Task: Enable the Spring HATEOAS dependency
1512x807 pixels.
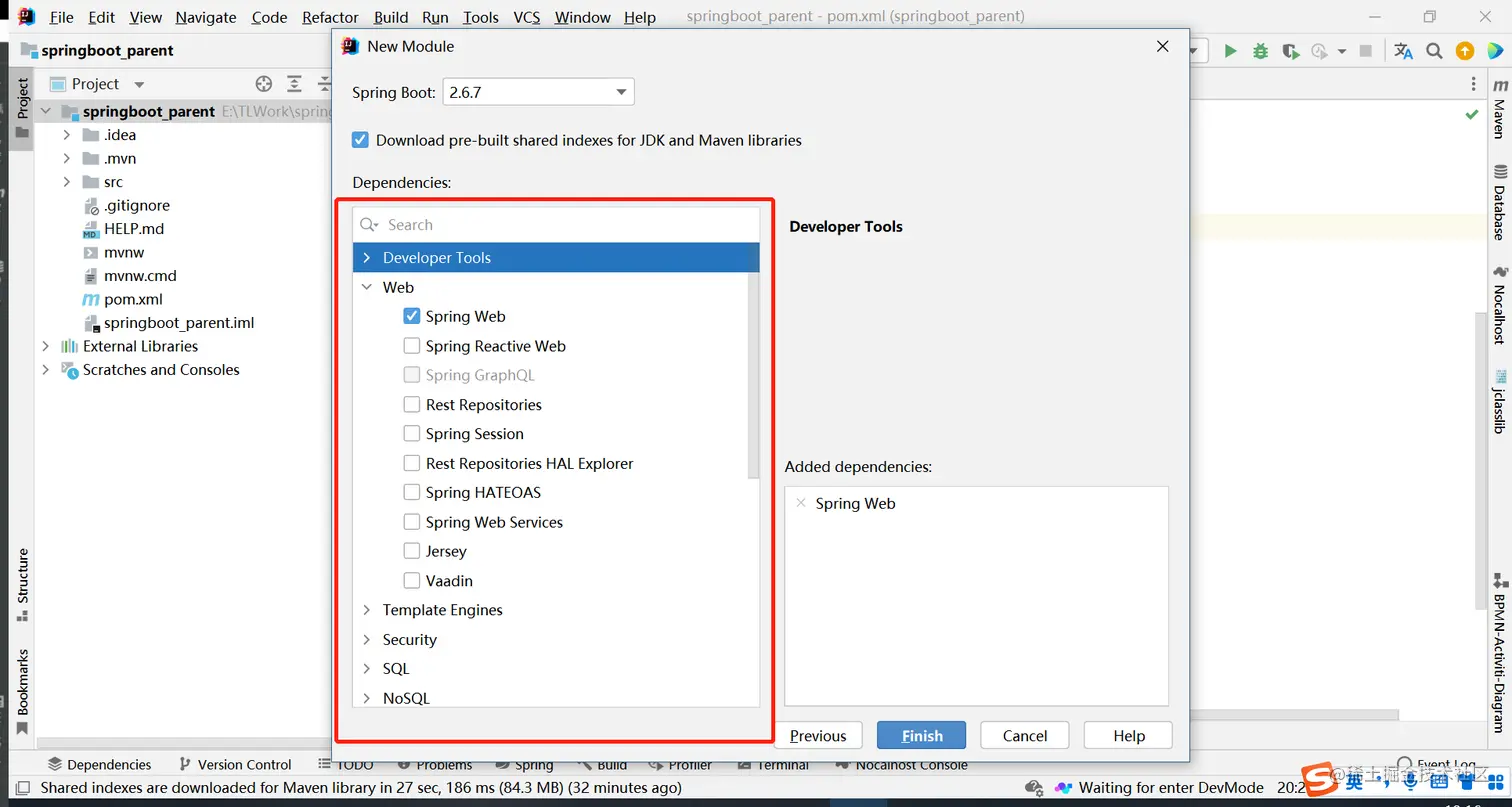Action: click(411, 493)
